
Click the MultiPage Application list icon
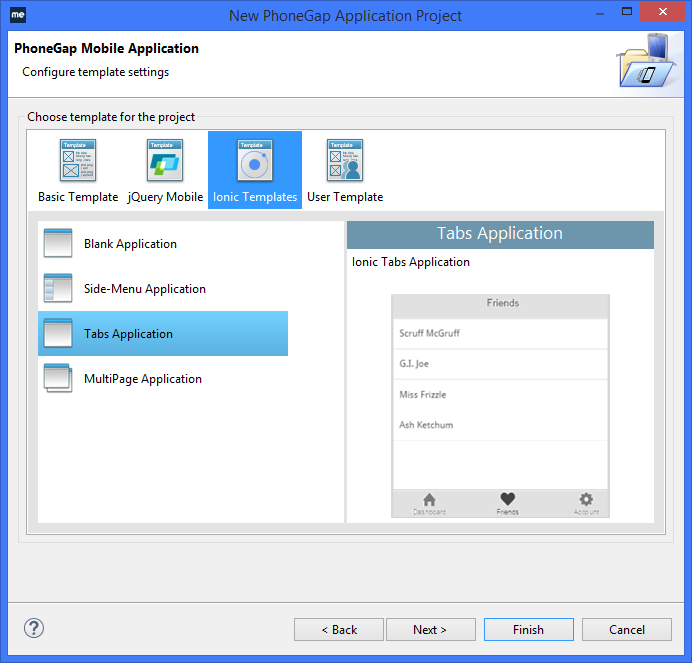(58, 379)
